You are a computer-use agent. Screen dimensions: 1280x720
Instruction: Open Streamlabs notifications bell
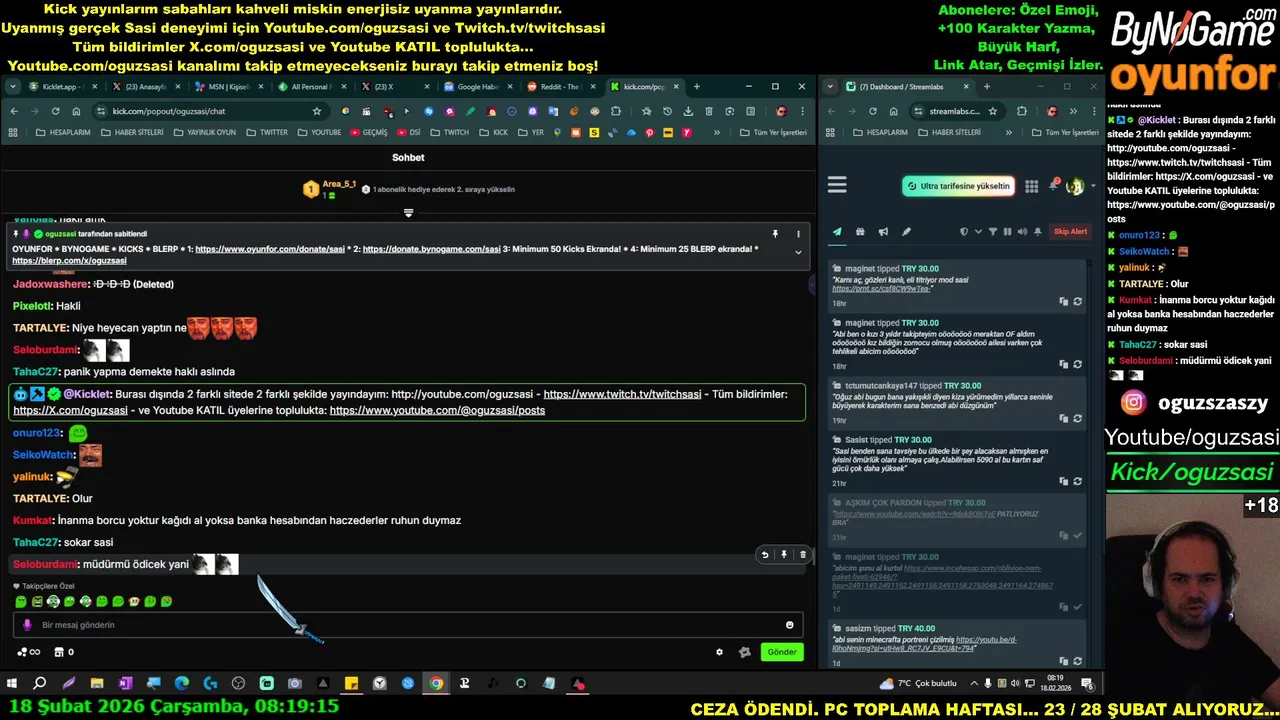(x=1053, y=186)
